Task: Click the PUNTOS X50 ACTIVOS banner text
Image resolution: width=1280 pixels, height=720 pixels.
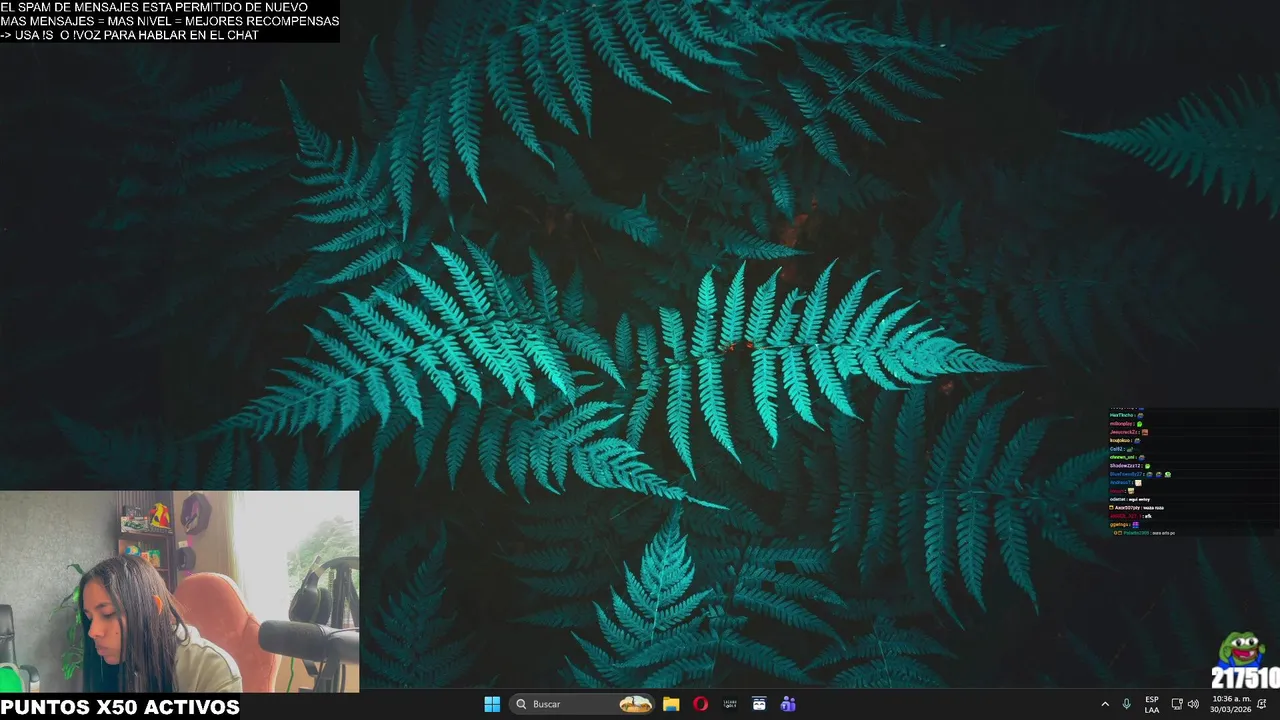Action: (x=120, y=707)
